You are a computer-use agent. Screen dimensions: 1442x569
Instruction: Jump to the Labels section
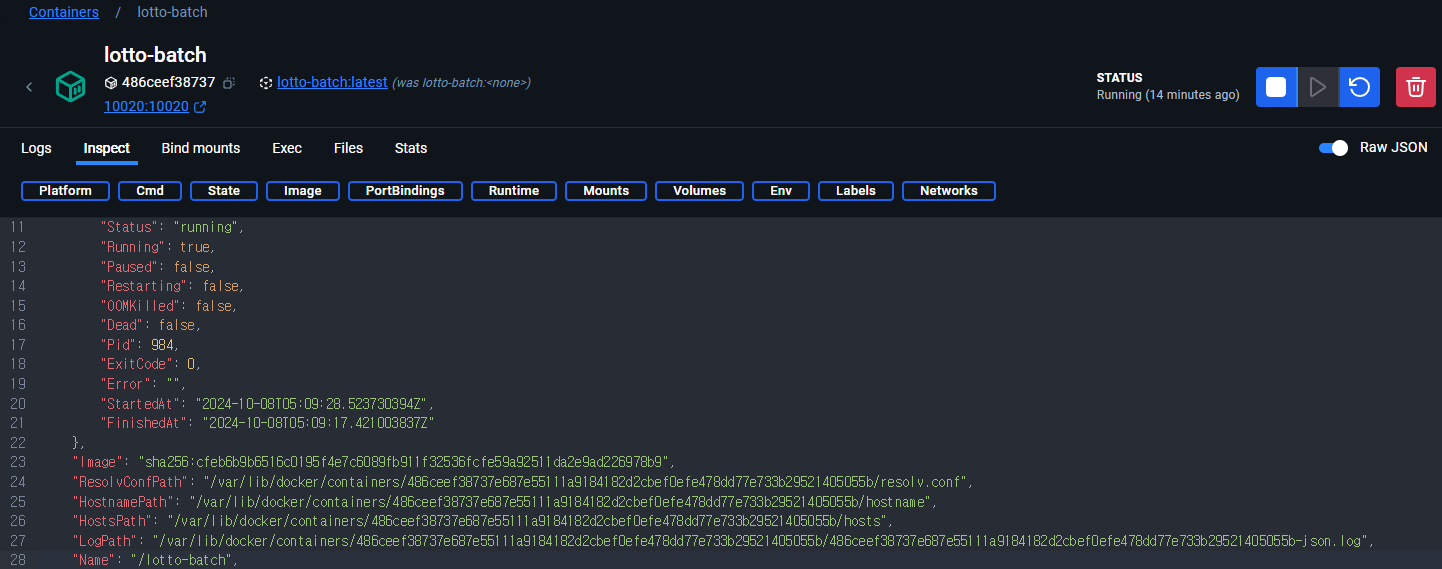(x=856, y=191)
